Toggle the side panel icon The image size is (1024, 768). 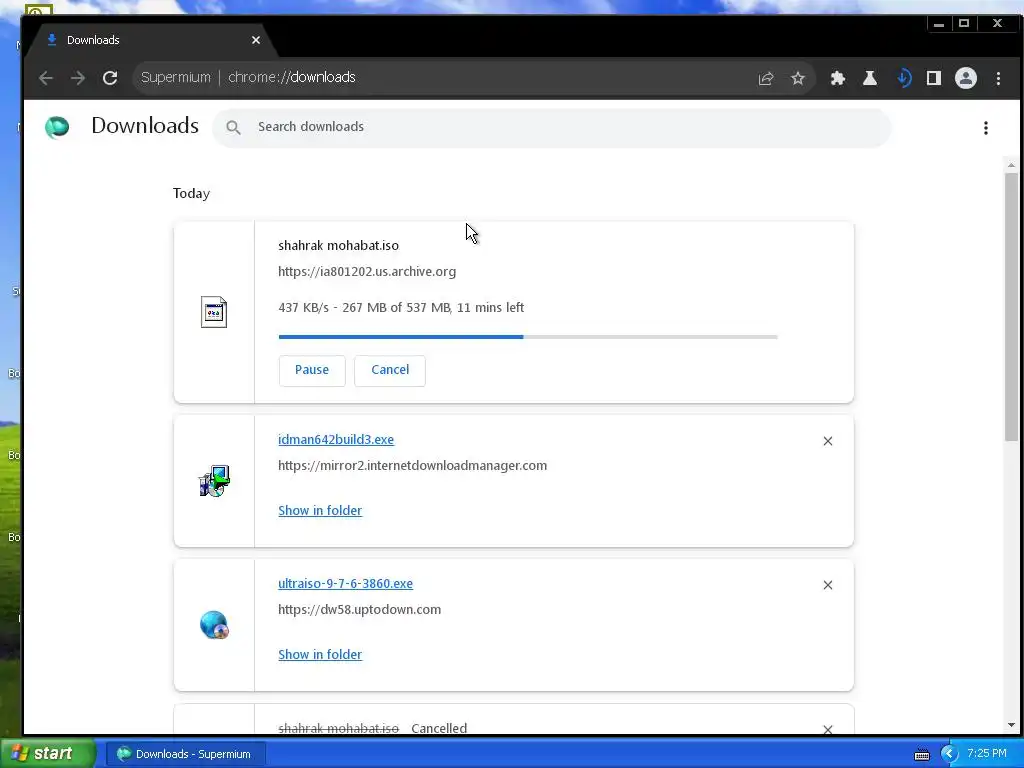(x=934, y=78)
